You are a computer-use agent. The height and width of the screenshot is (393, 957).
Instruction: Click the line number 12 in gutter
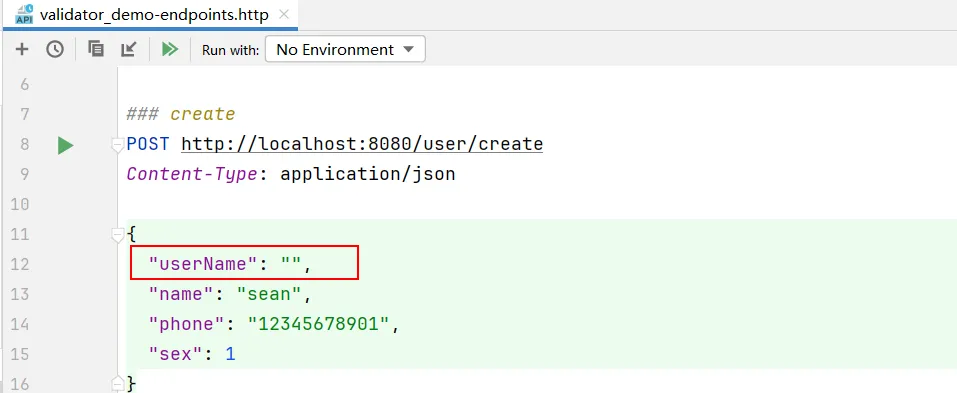(20, 264)
